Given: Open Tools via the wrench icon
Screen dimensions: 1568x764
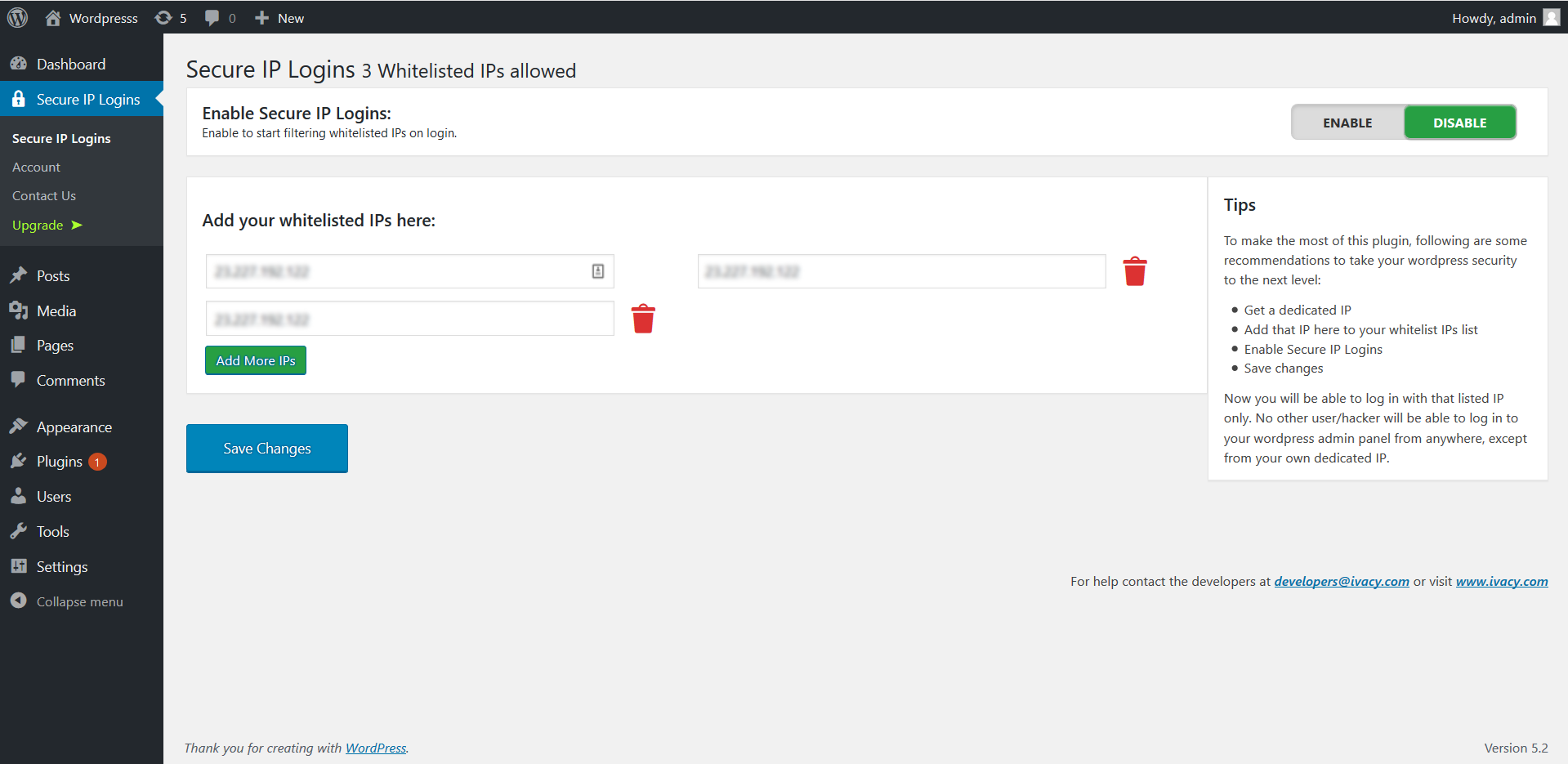Looking at the screenshot, I should pyautogui.click(x=19, y=531).
